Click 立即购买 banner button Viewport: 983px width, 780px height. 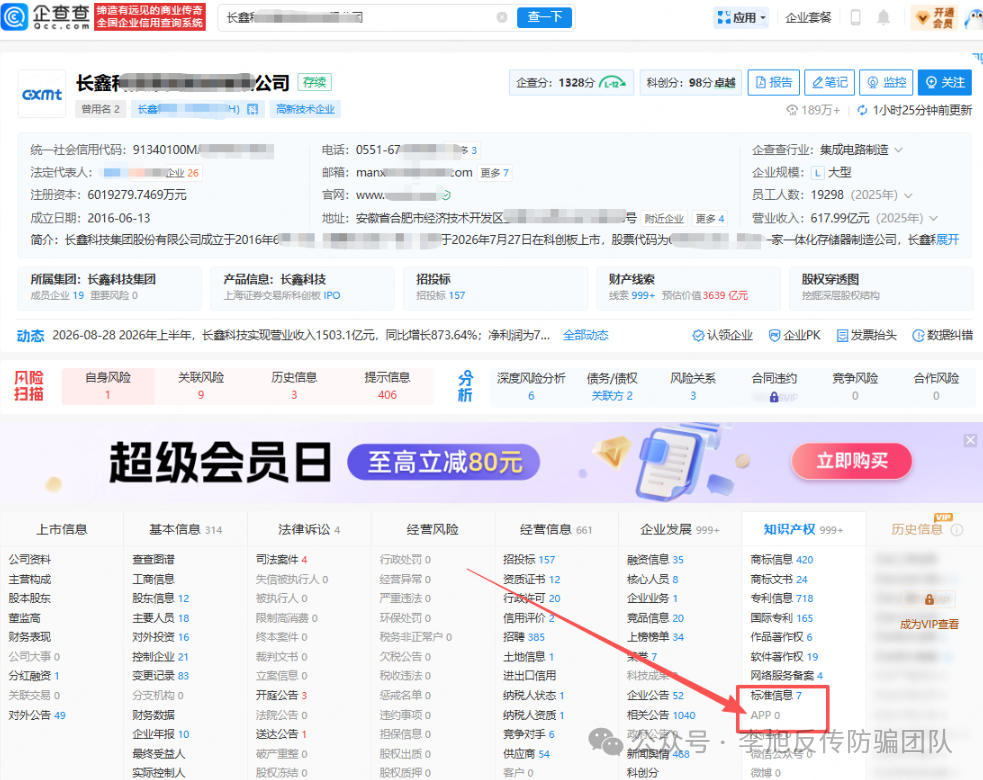pyautogui.click(x=851, y=461)
